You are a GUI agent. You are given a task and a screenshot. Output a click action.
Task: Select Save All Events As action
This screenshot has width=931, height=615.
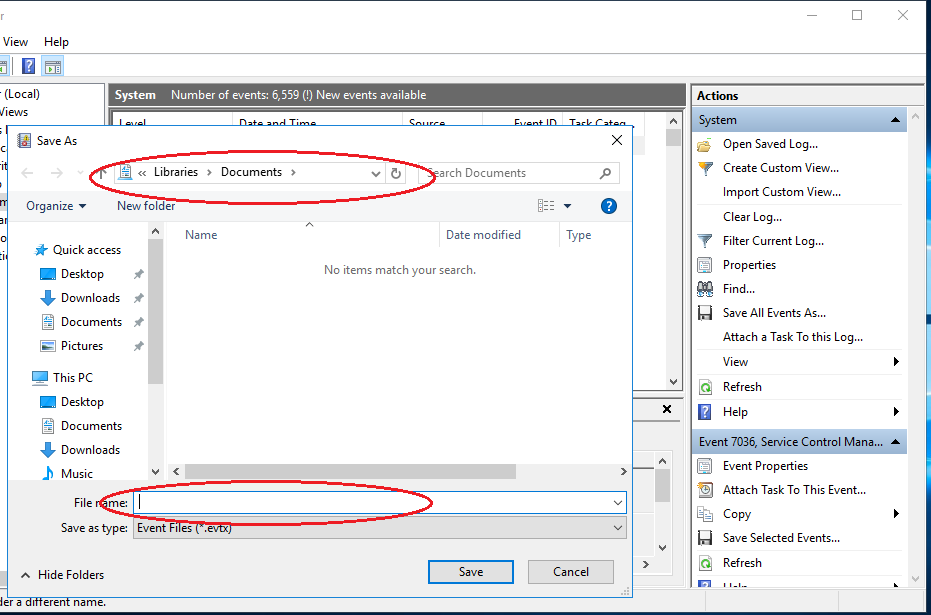point(772,312)
